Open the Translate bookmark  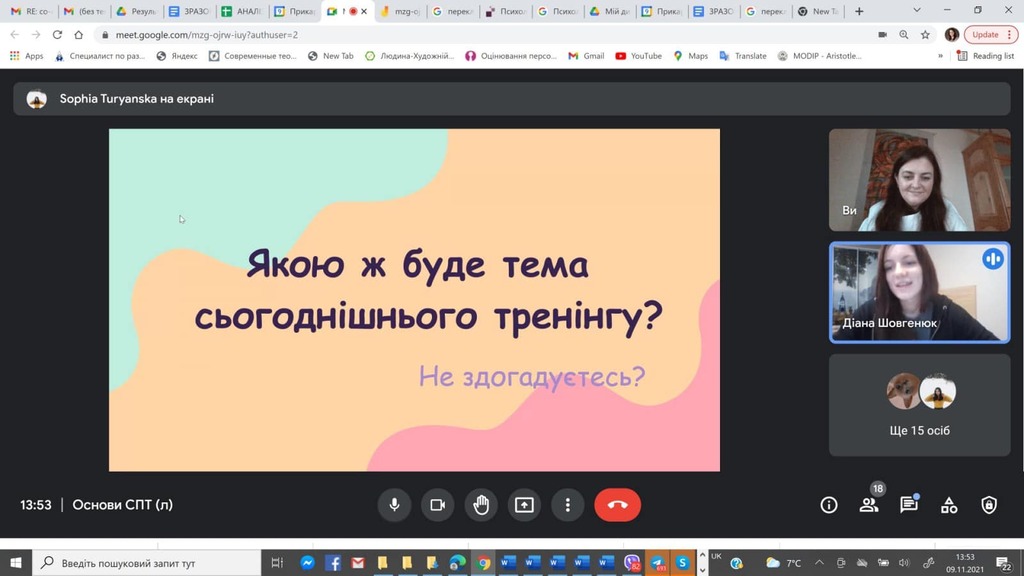click(742, 56)
